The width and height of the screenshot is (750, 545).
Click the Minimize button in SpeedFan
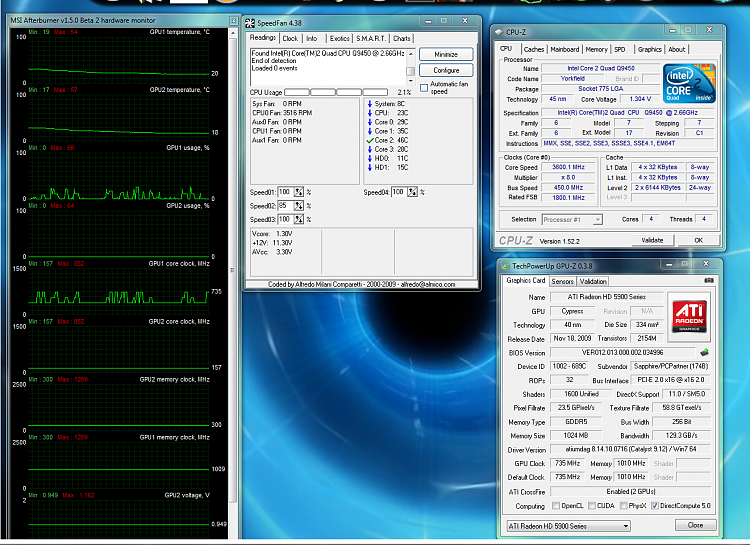446,55
